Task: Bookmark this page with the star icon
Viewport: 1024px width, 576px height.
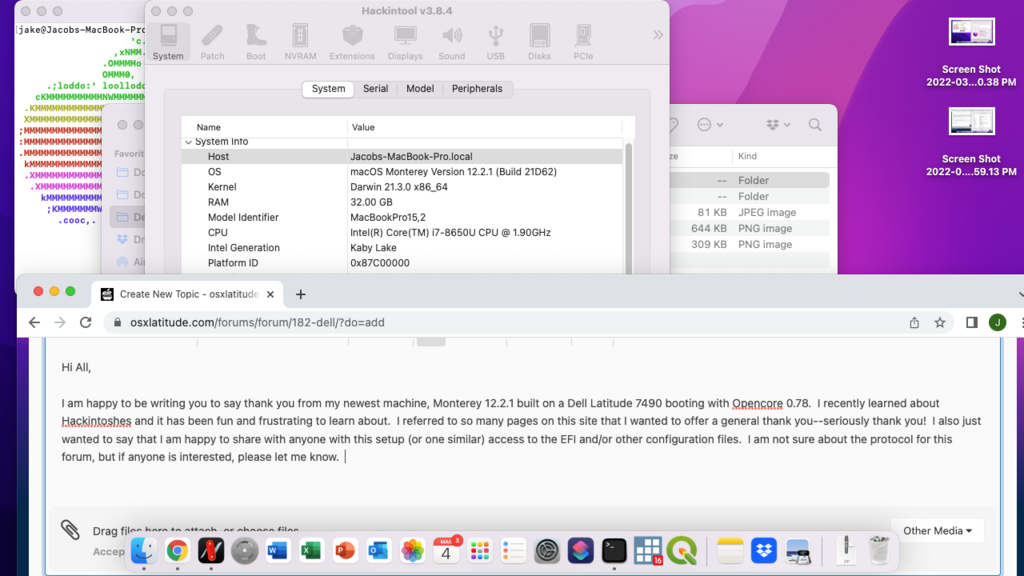Action: point(940,323)
